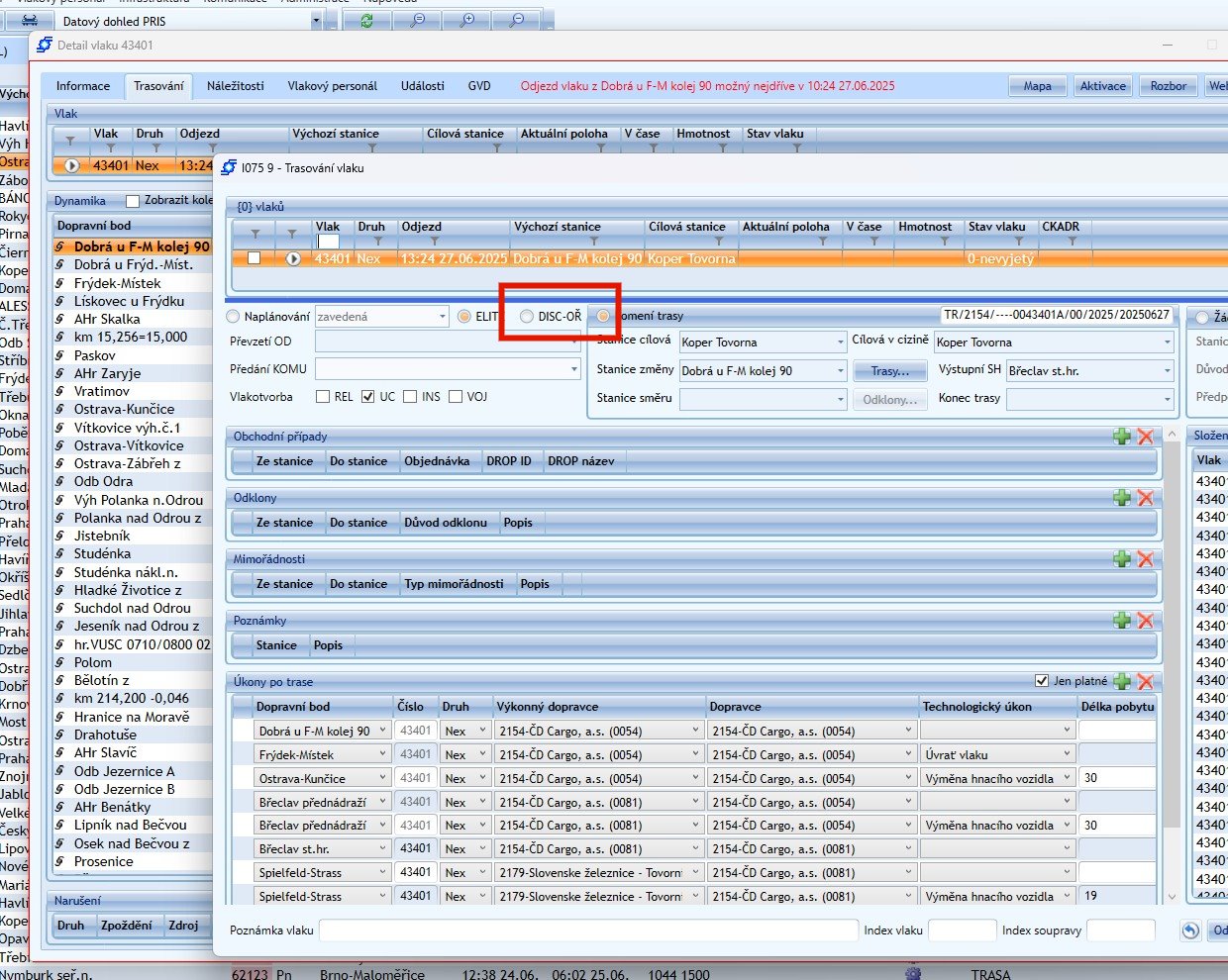Image resolution: width=1228 pixels, height=980 pixels.
Task: Add a new Mimořádnosti entry with green plus
Action: [1122, 559]
